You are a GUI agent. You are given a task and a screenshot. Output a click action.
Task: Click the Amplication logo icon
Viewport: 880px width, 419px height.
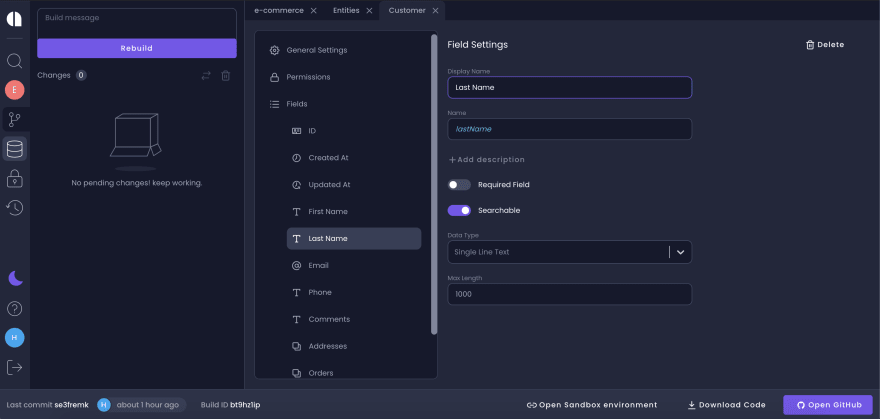click(x=15, y=19)
